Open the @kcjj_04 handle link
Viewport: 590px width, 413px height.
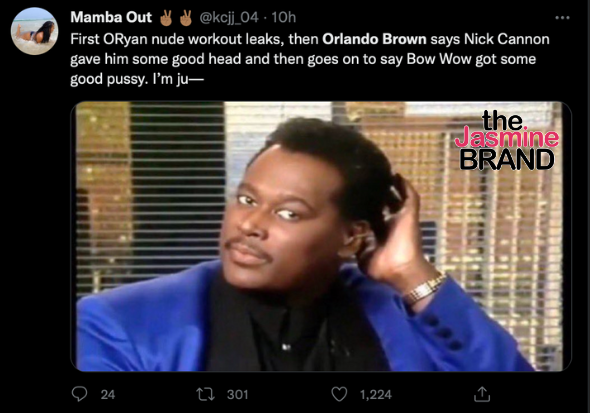(229, 17)
